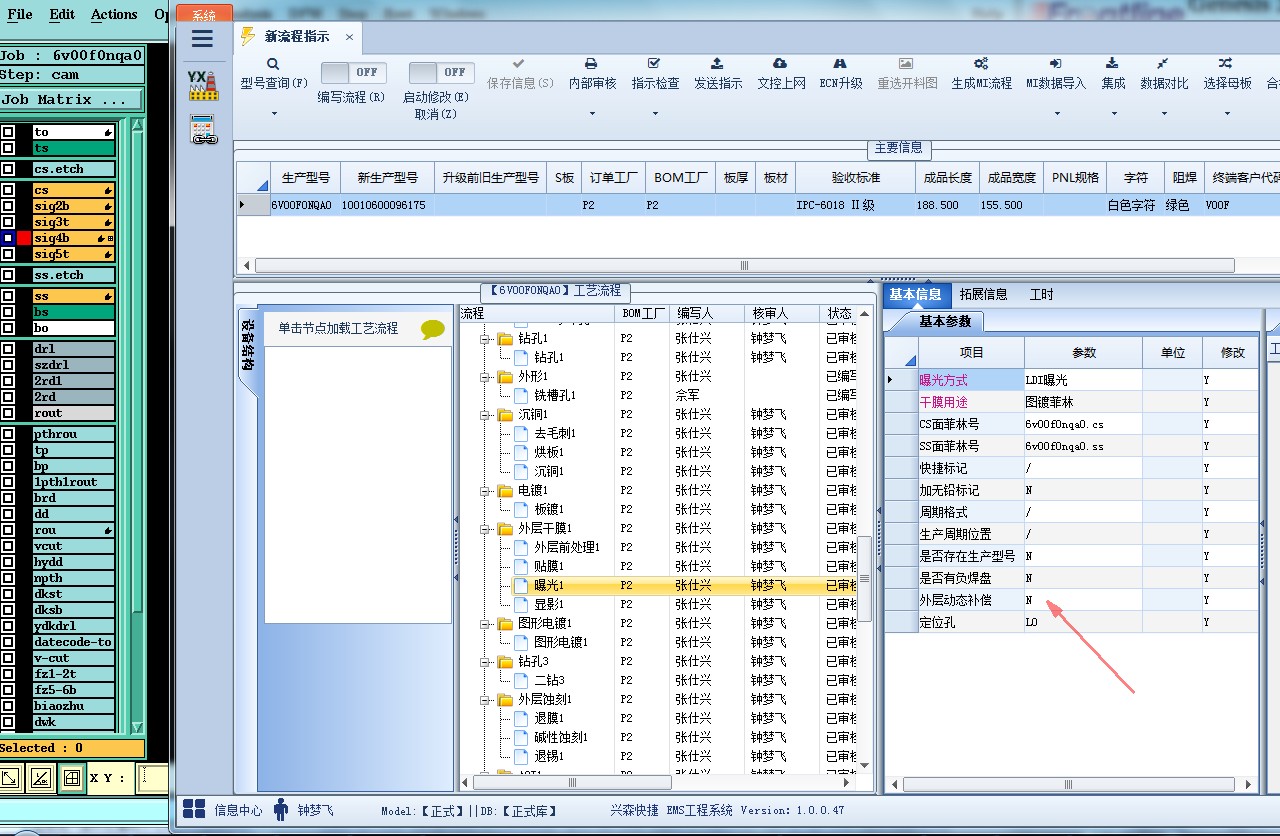The height and width of the screenshot is (836, 1280).
Task: Open the dropdown arrow under 数据对比
Action: (1163, 114)
